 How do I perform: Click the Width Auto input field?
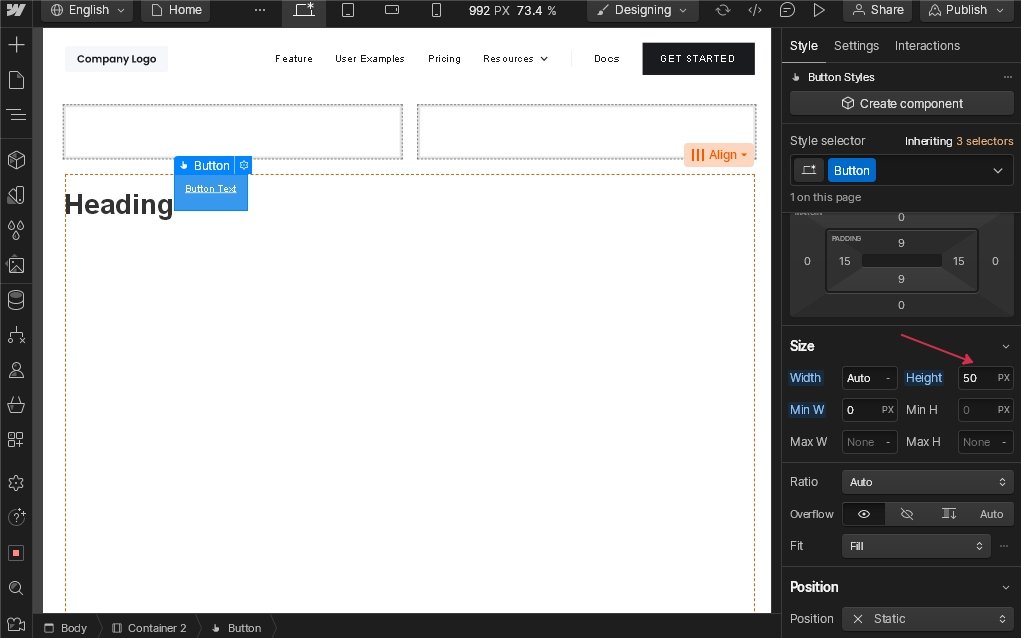(x=869, y=378)
